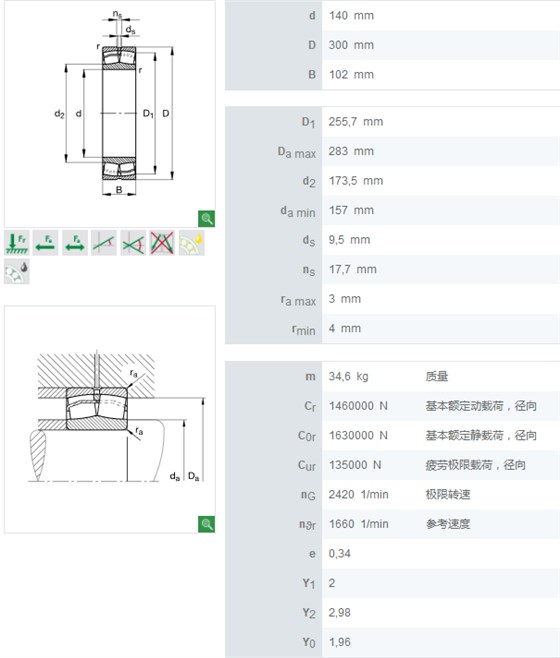Select the Cr value 1460000 N
The width and height of the screenshot is (560, 658).
click(x=358, y=406)
